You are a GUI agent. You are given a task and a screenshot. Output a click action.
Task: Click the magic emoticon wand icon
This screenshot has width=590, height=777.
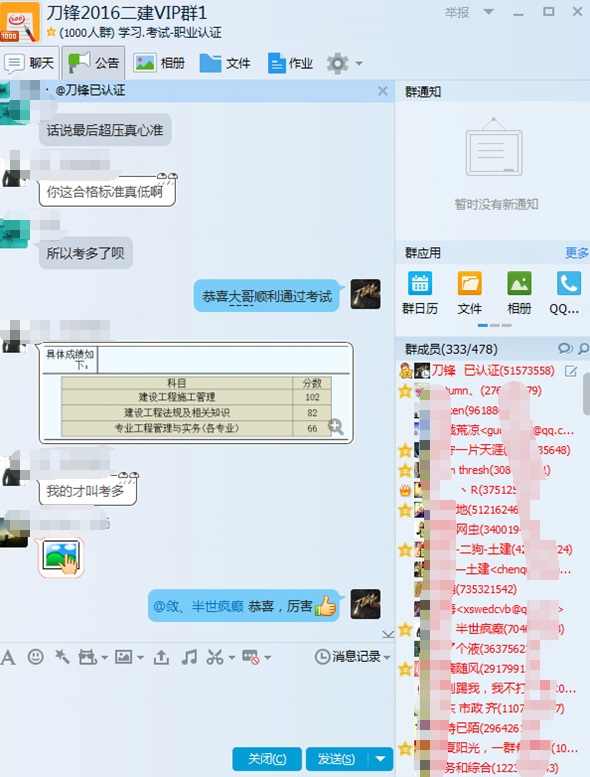pyautogui.click(x=62, y=657)
